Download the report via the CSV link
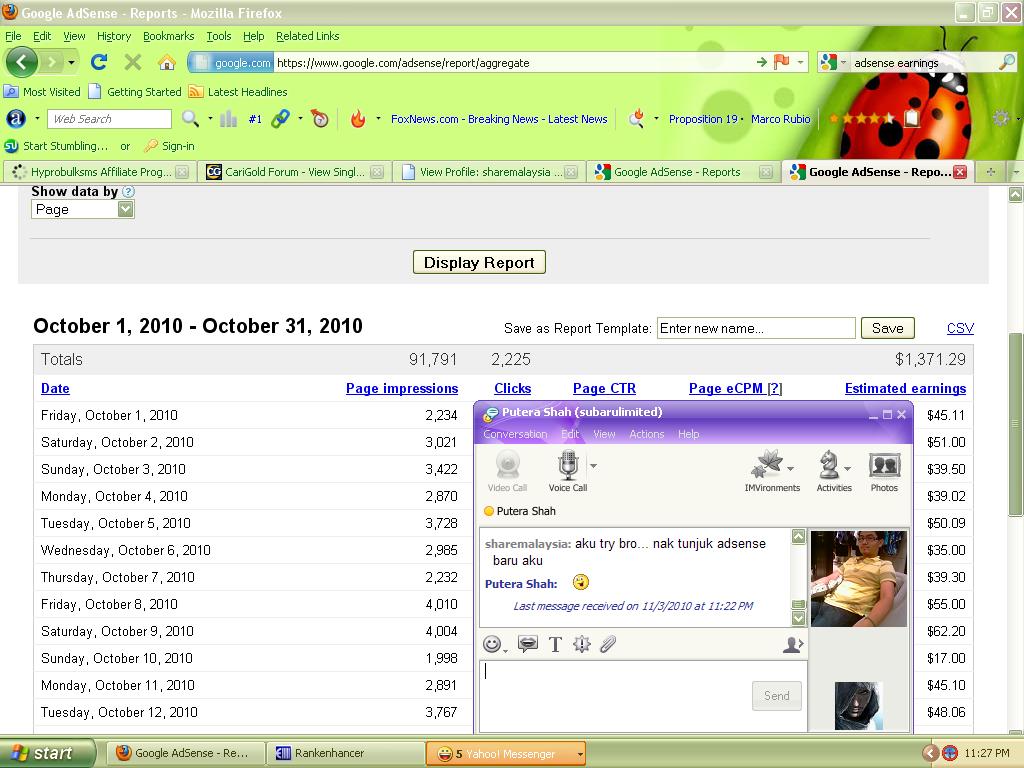The width and height of the screenshot is (1024, 768). [x=960, y=328]
